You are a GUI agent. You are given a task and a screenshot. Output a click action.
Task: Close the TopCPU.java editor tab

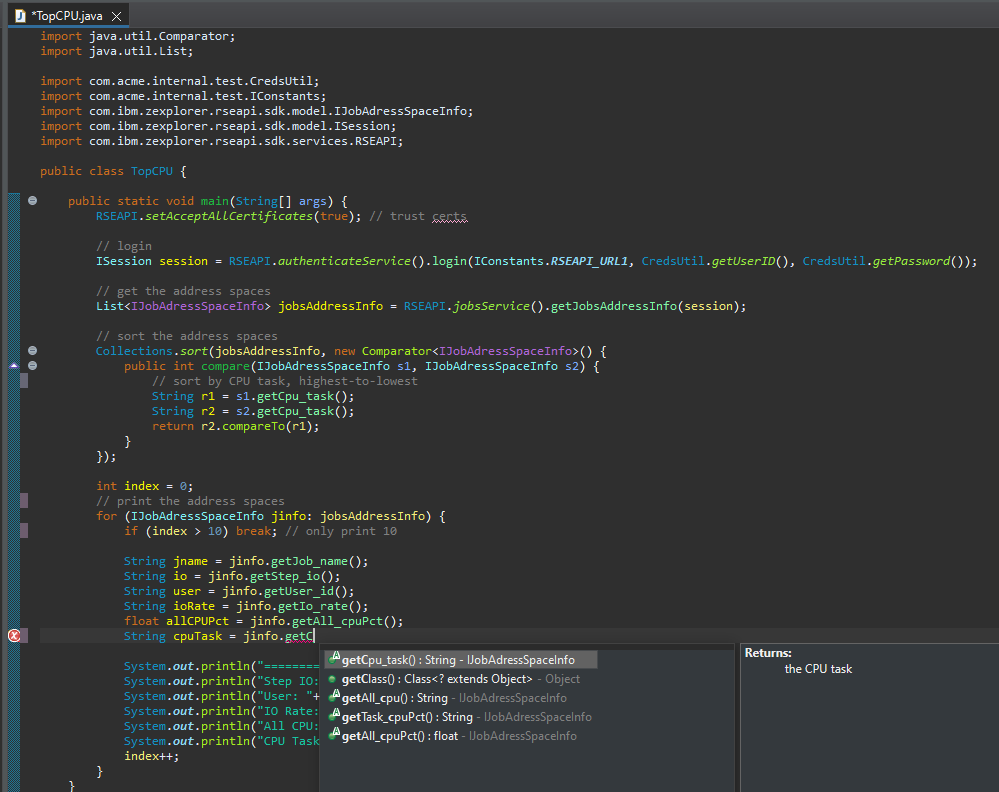pos(116,16)
